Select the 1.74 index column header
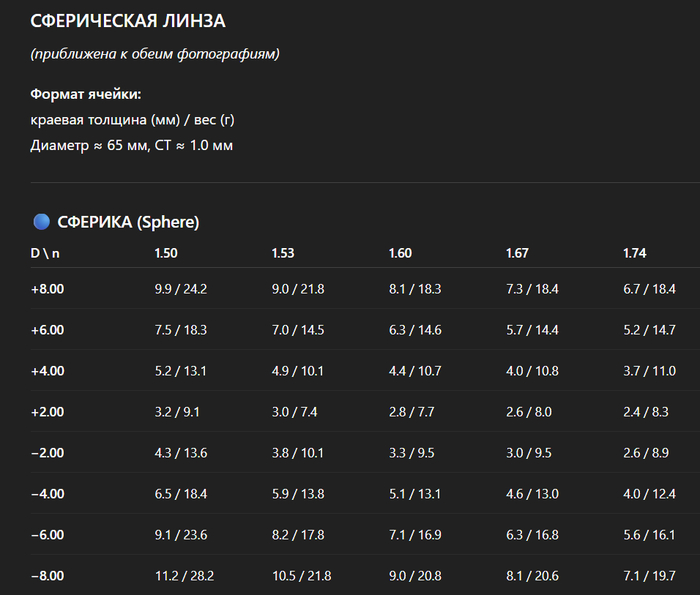The width and height of the screenshot is (700, 595). [635, 253]
